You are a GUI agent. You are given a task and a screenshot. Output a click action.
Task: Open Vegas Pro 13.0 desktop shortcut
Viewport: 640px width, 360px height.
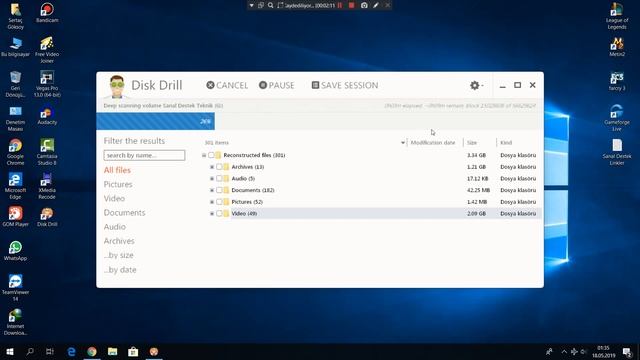point(47,84)
